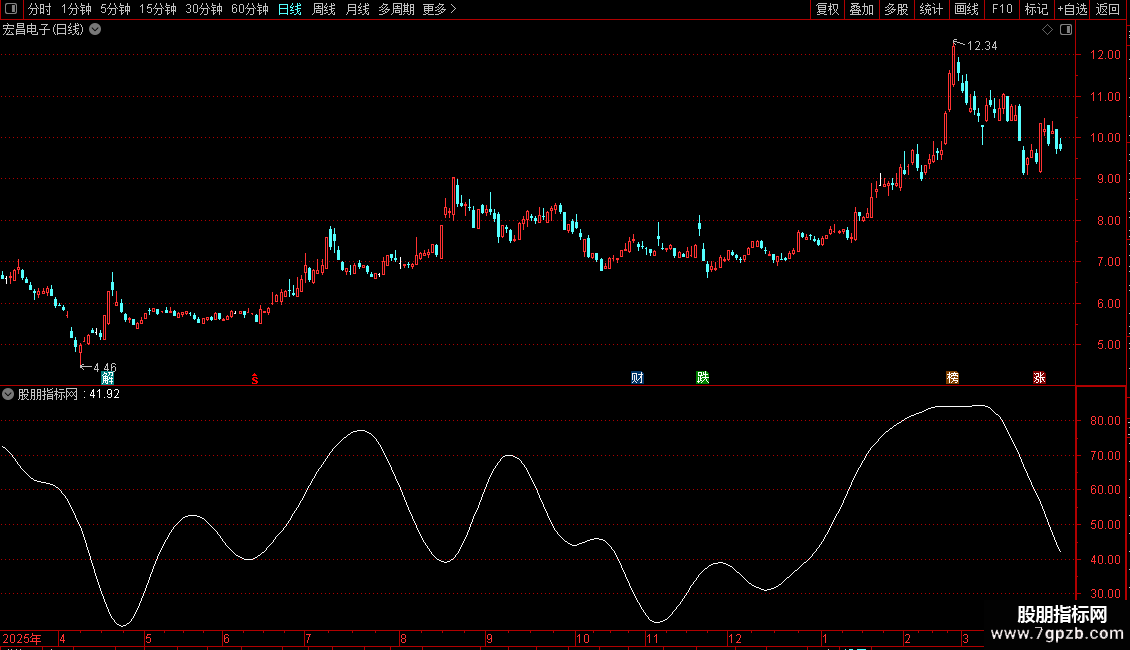This screenshot has width=1130, height=650.
Task: Add stock via +自选 button
Action: [1072, 9]
